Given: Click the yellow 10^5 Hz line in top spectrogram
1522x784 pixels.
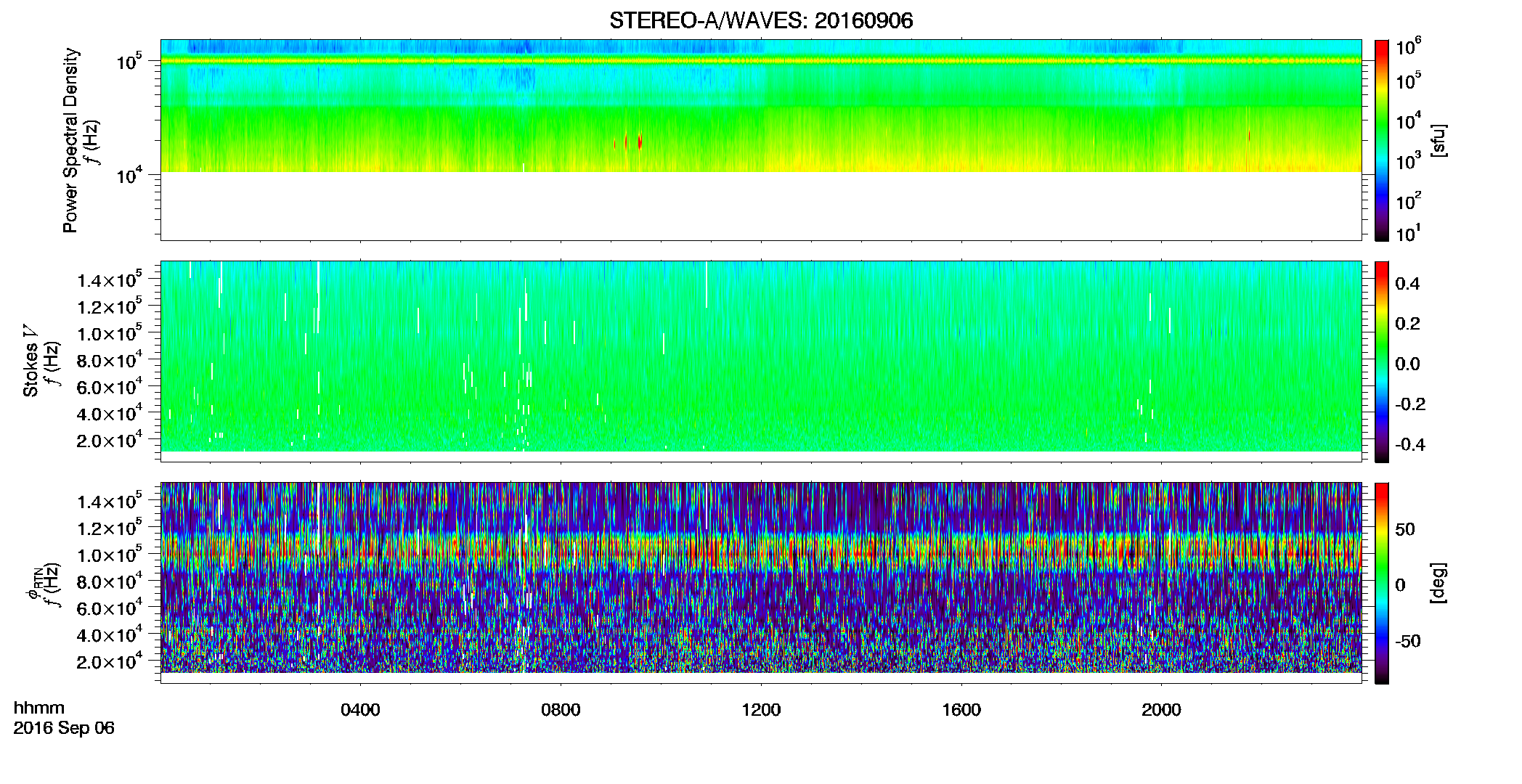Looking at the screenshot, I should [x=761, y=61].
